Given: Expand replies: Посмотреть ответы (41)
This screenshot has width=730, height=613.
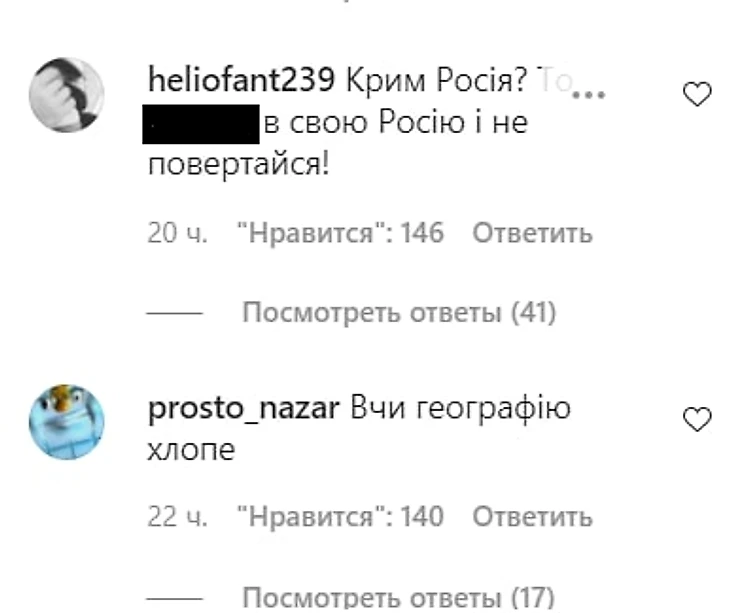Looking at the screenshot, I should point(399,312).
